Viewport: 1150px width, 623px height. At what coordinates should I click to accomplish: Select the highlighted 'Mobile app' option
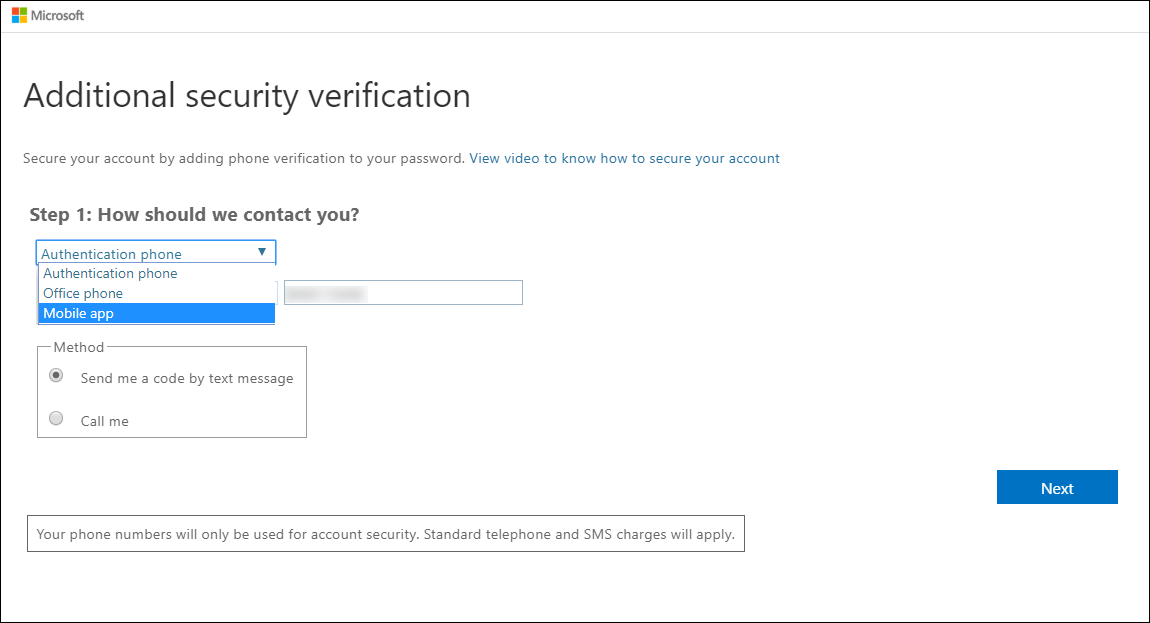click(x=79, y=313)
